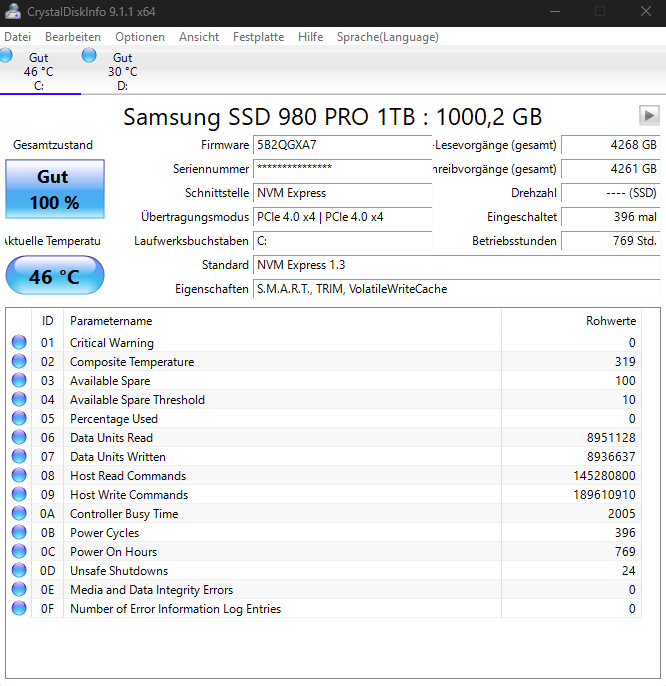Image resolution: width=666 pixels, height=686 pixels.
Task: Click the Drehzahl value ---- (SSD)
Action: pyautogui.click(x=610, y=193)
